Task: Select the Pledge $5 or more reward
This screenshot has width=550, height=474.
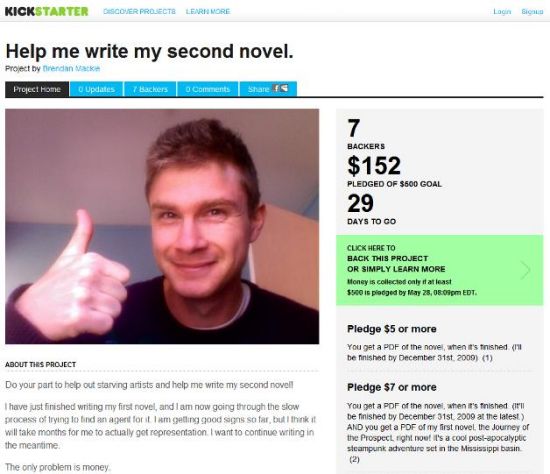Action: point(392,329)
